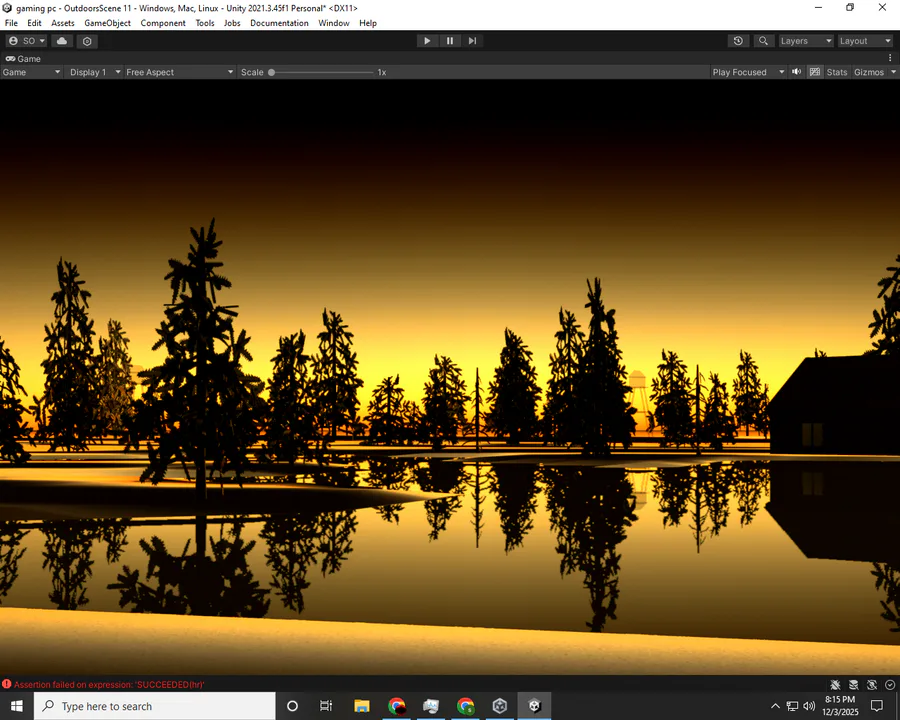The image size is (900, 720).
Task: Open the Jobs menu
Action: click(x=232, y=23)
